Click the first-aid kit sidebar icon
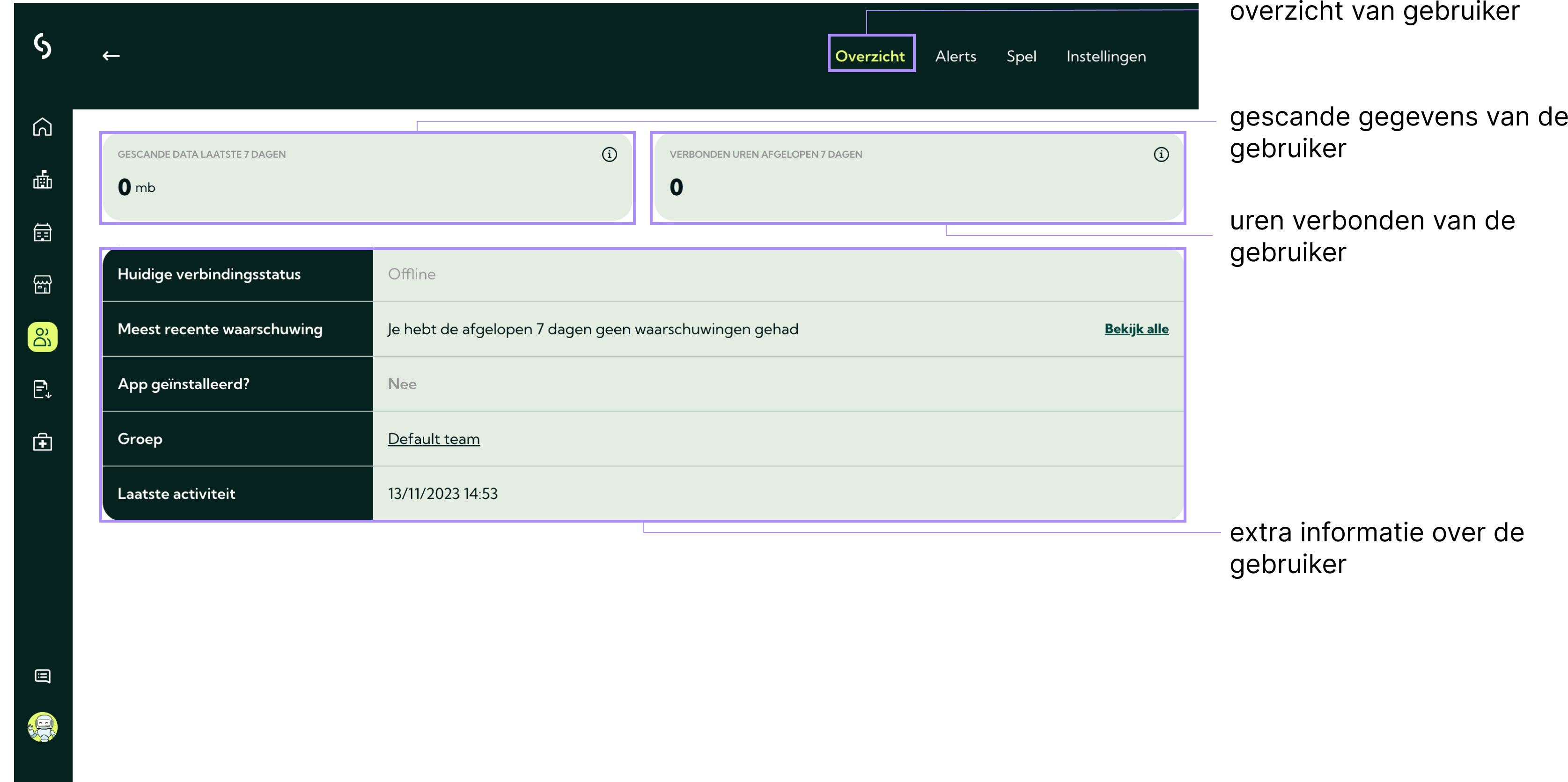 point(43,442)
